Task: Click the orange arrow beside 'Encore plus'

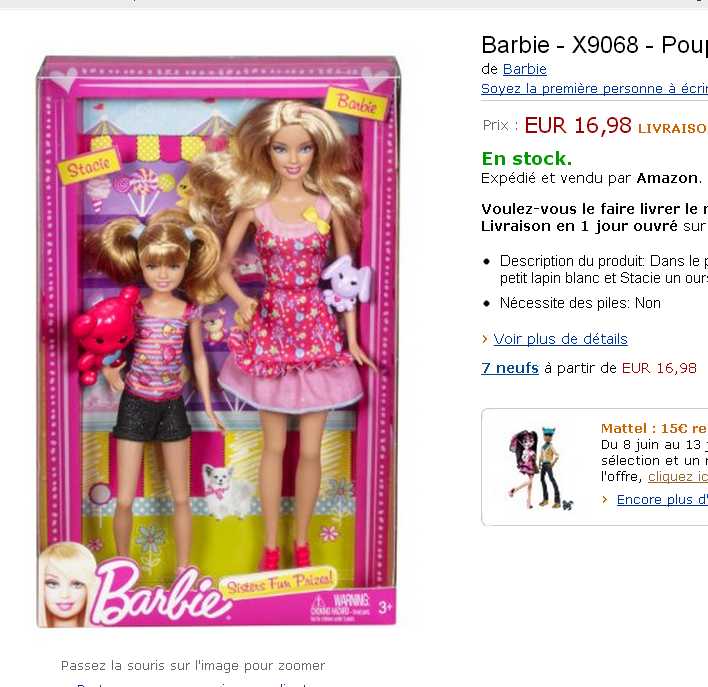Action: [605, 500]
